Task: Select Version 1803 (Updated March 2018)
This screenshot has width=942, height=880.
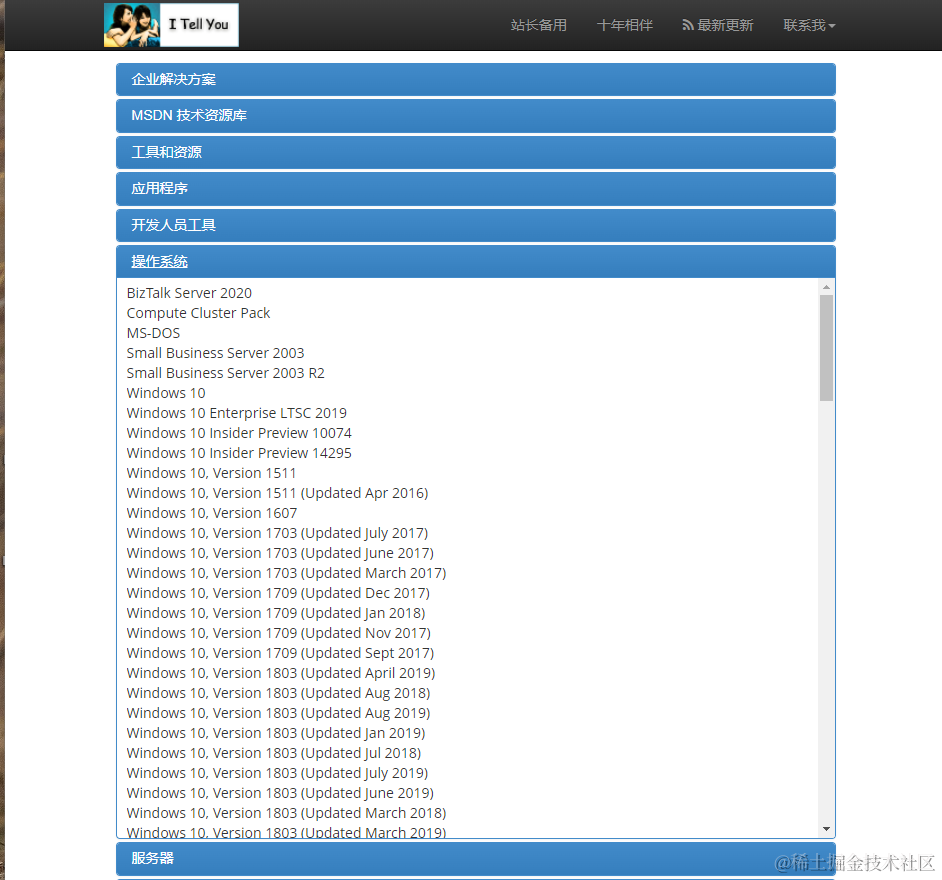Action: tap(287, 813)
